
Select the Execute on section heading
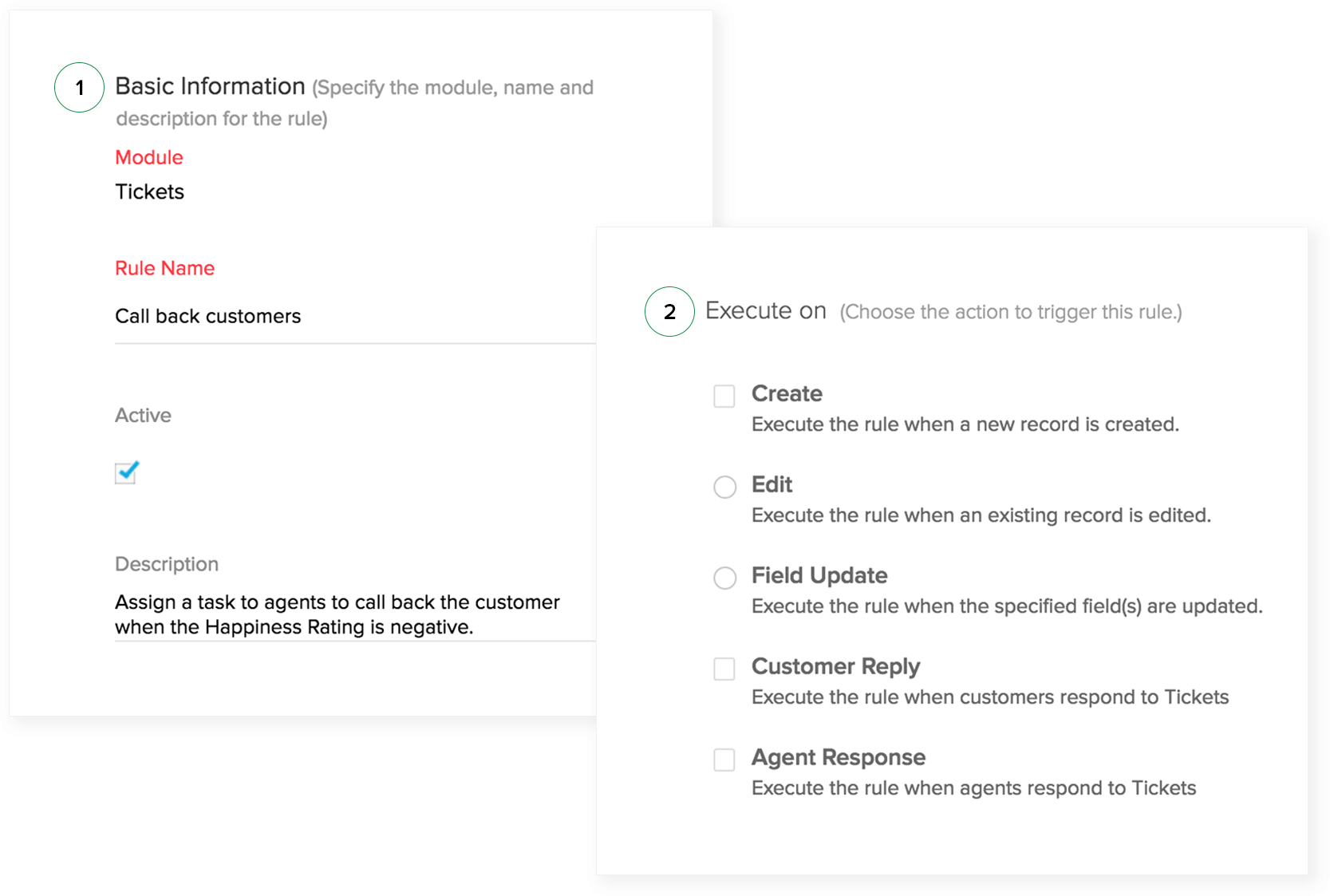click(x=765, y=310)
